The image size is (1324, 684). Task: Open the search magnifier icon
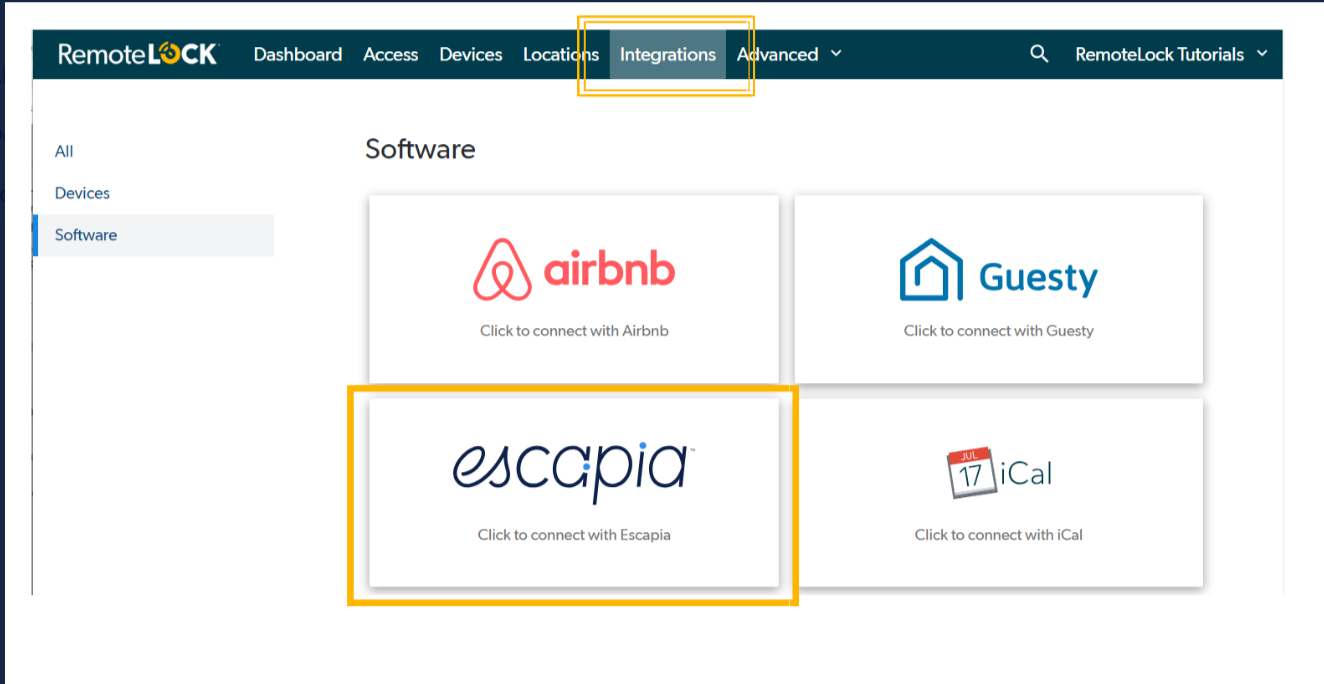coord(1039,54)
